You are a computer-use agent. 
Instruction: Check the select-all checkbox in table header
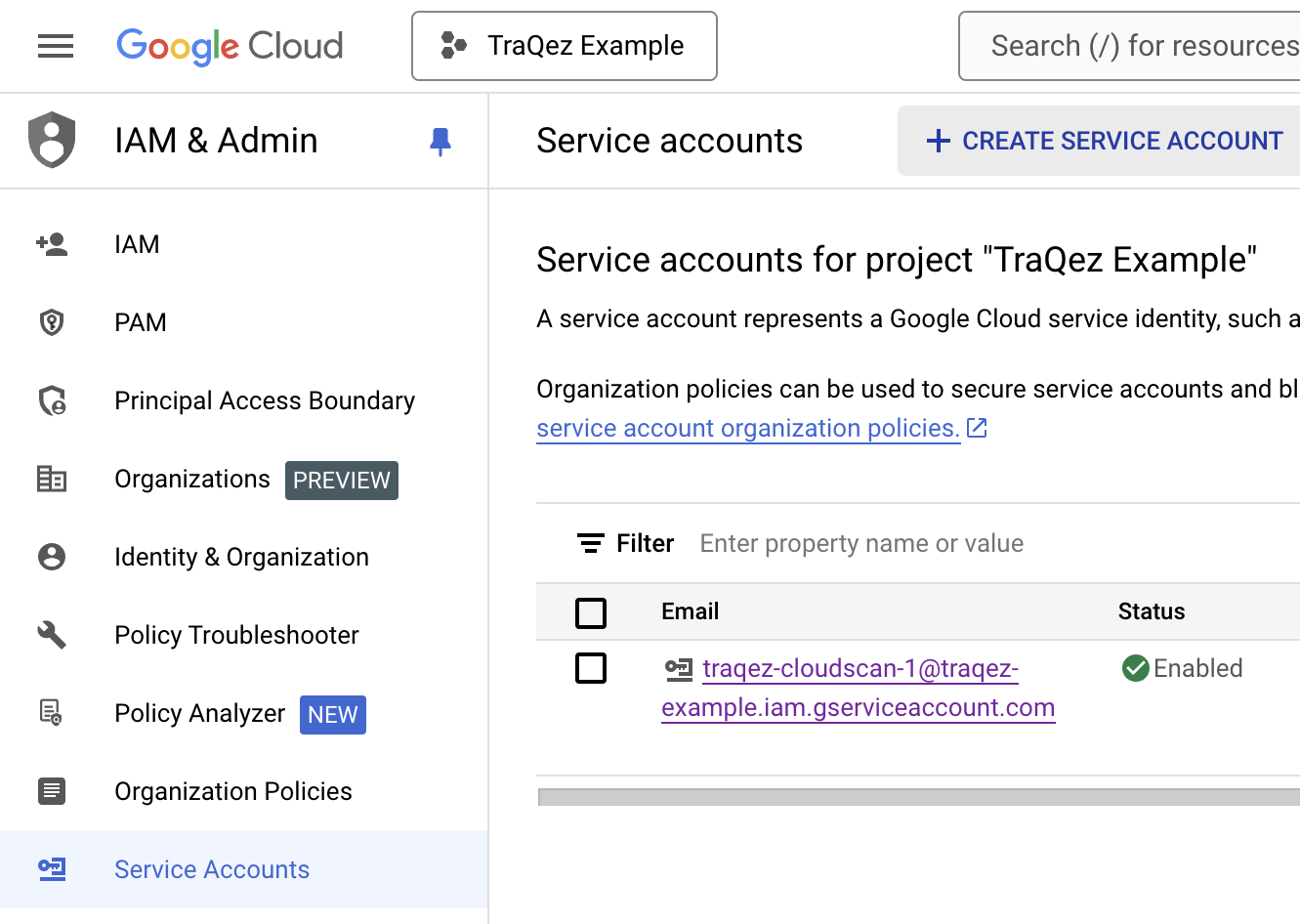click(x=591, y=612)
